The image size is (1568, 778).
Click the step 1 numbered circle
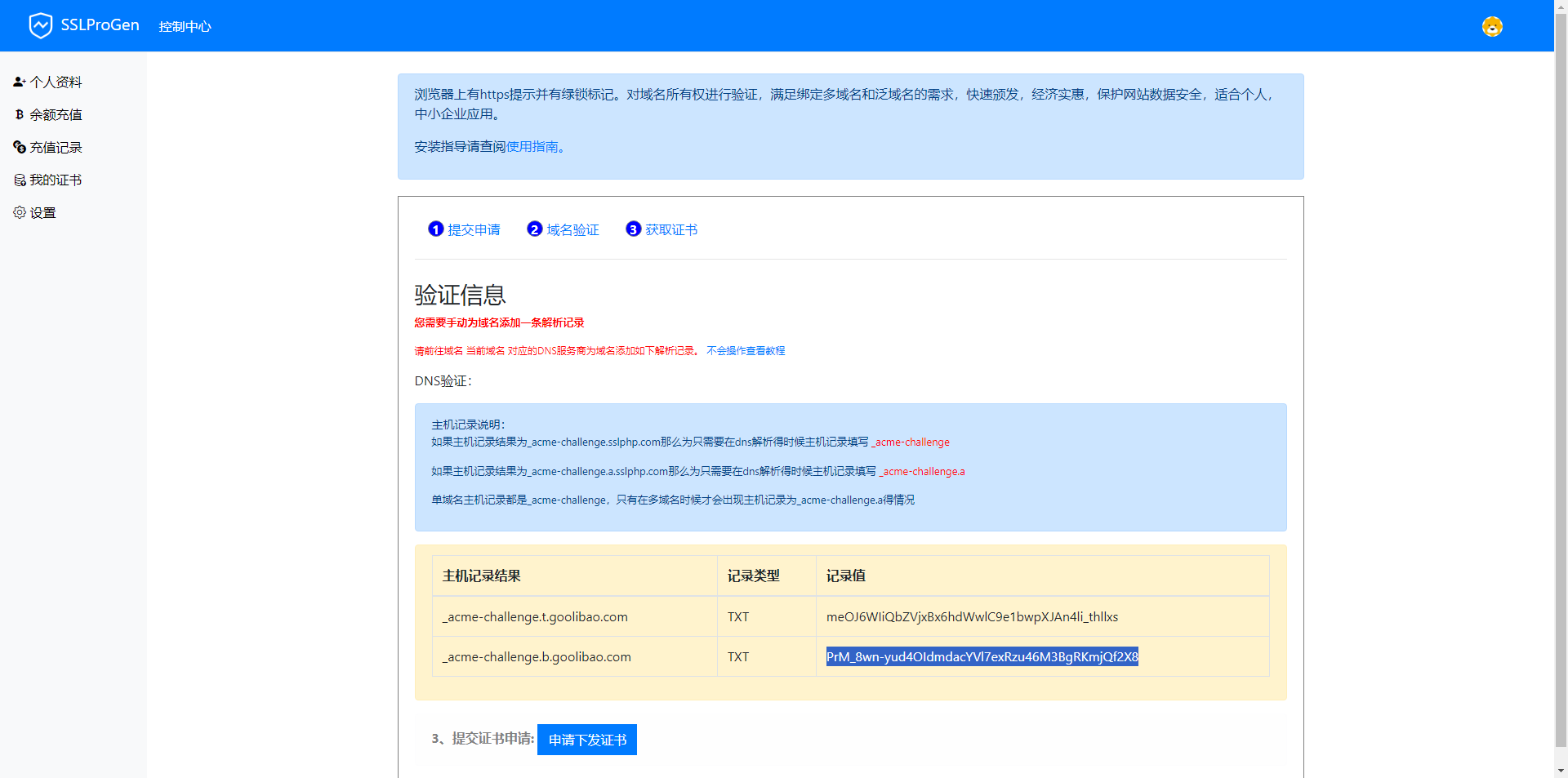point(435,229)
